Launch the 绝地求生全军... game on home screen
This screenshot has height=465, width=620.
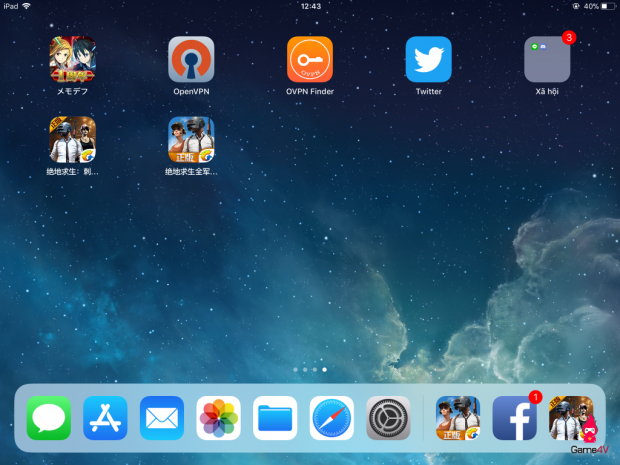(191, 140)
